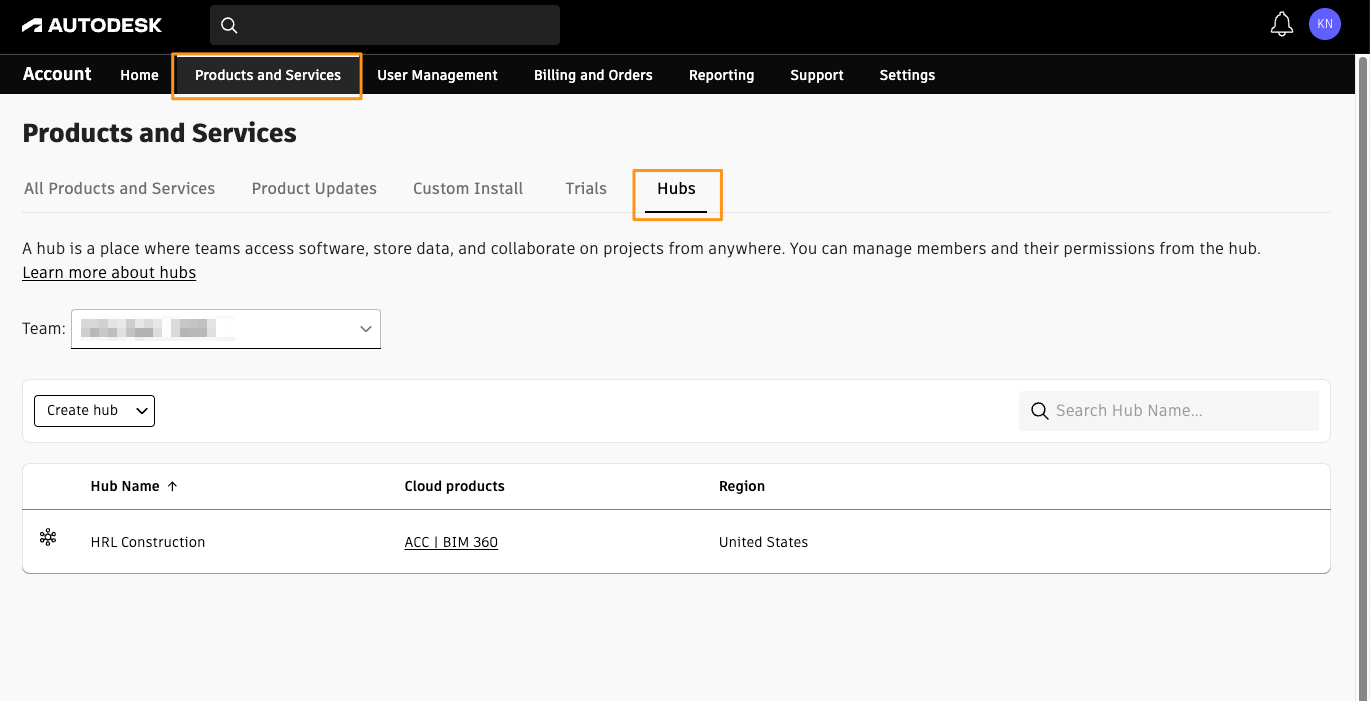Select the Hubs tab
This screenshot has width=1370, height=701.
[676, 189]
